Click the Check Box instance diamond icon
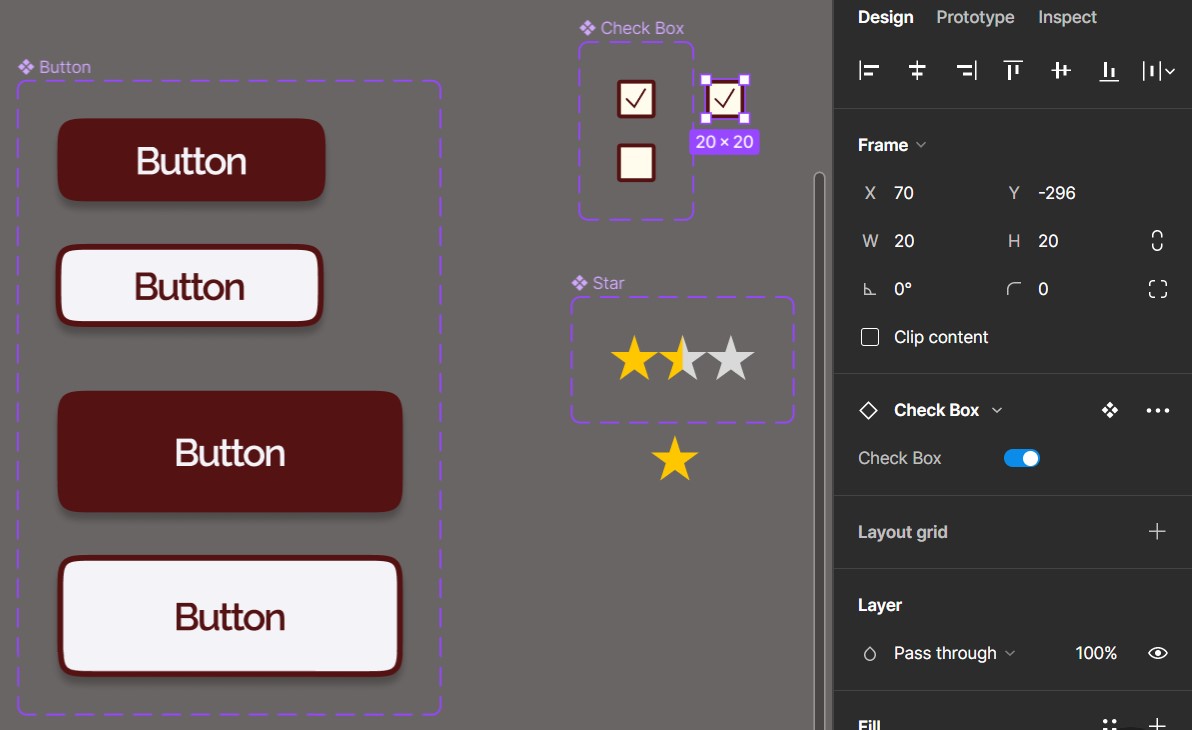This screenshot has width=1192, height=730. (x=868, y=411)
